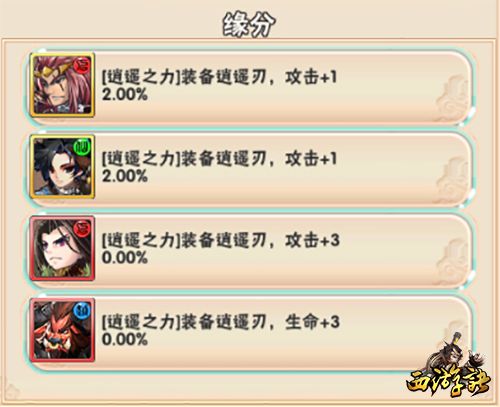Click cloud ornament in second bond row
500x407 pixels.
[453, 179]
